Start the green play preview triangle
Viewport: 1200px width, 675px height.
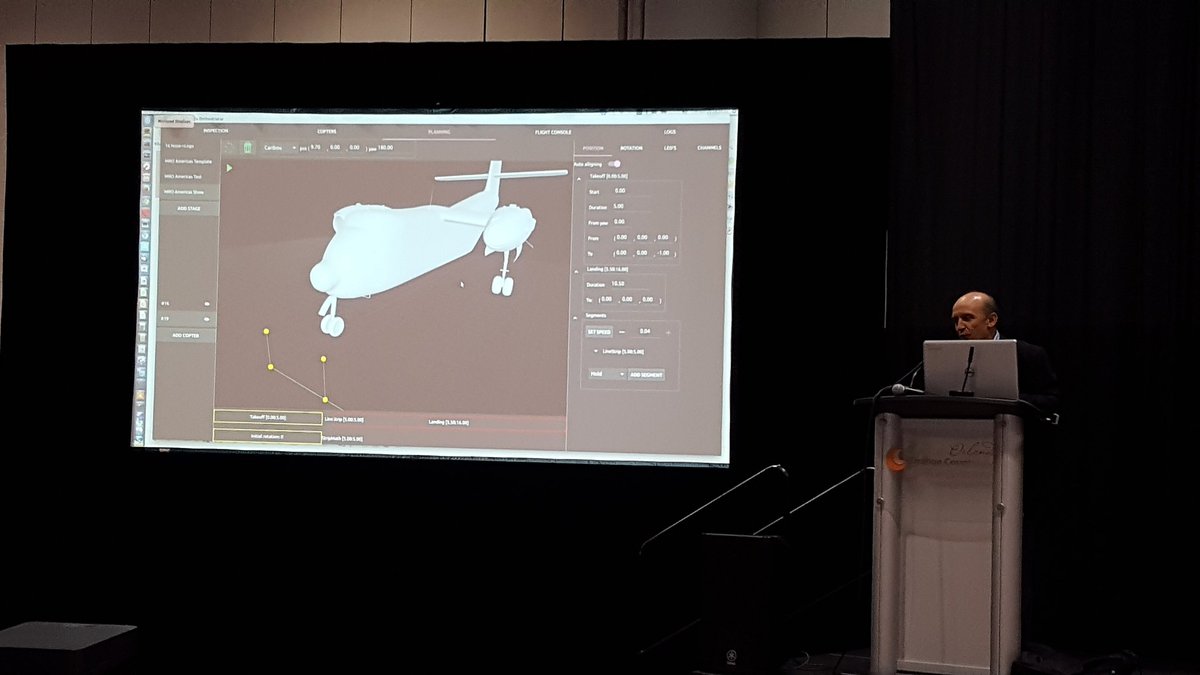pos(229,168)
